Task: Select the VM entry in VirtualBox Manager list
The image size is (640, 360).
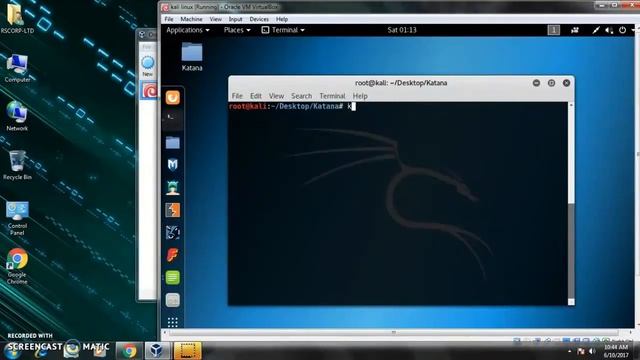Action: pos(149,90)
